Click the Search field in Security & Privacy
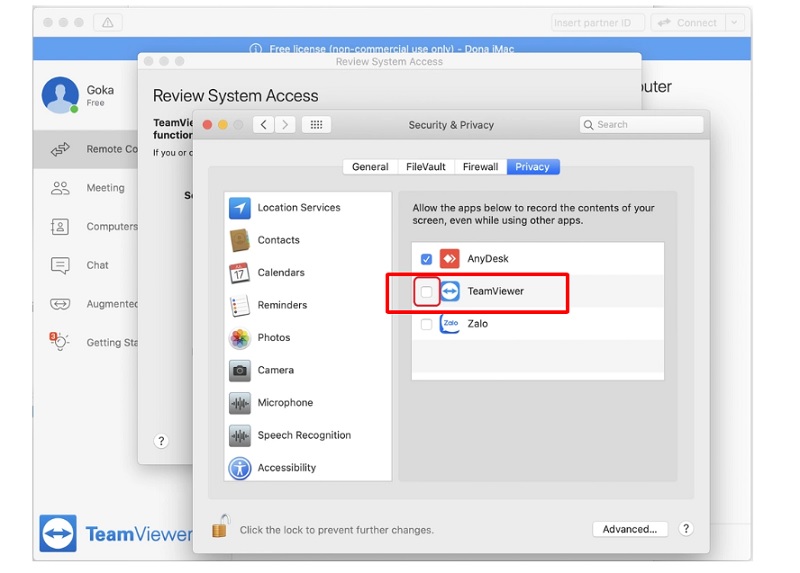 tap(641, 124)
